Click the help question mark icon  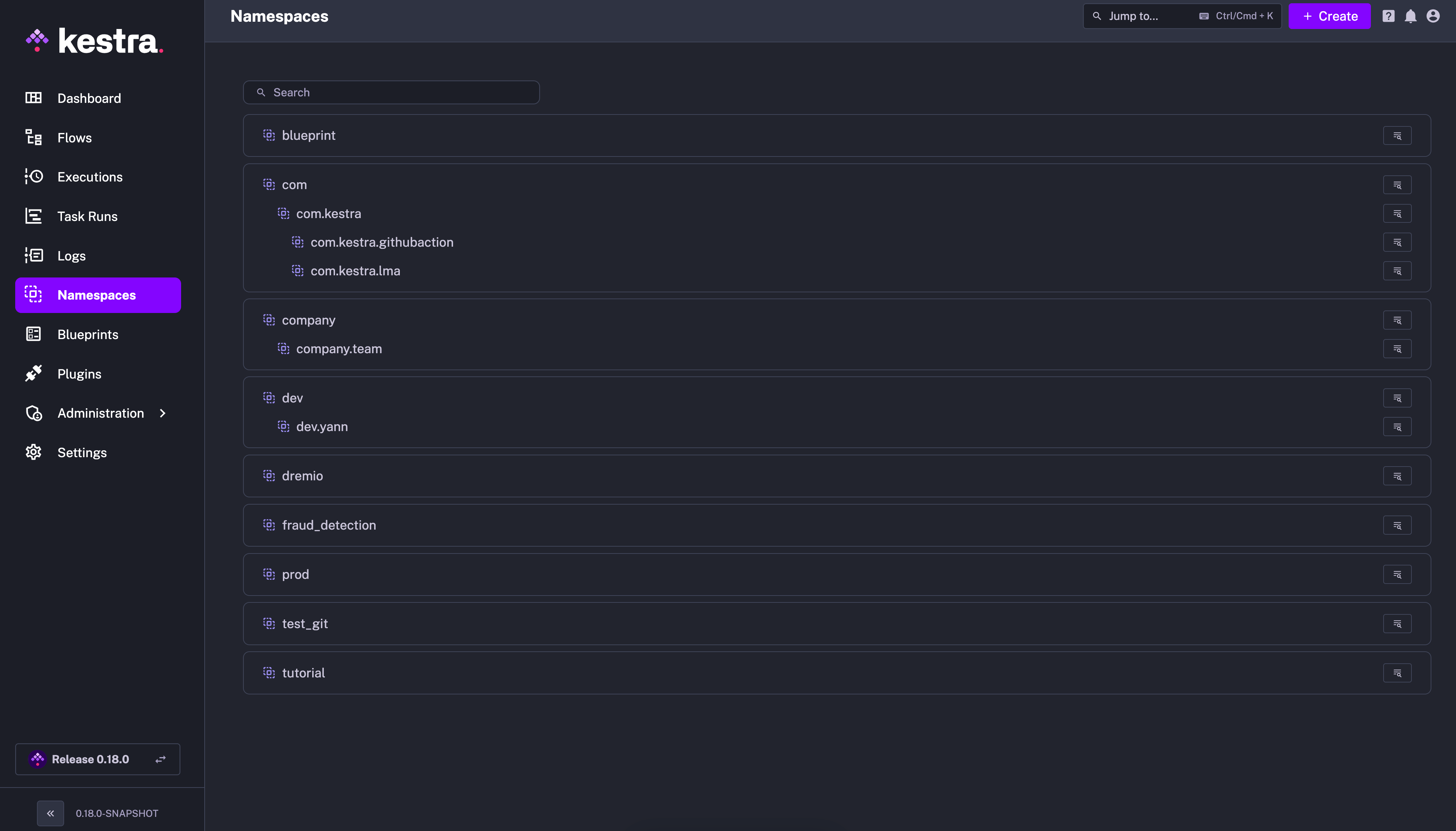[x=1388, y=16]
